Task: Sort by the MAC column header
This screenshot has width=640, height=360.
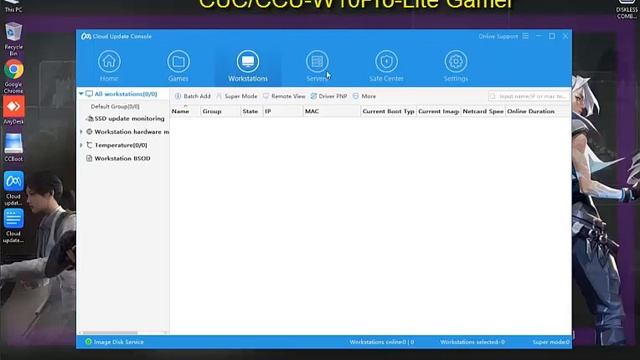Action: click(x=332, y=111)
